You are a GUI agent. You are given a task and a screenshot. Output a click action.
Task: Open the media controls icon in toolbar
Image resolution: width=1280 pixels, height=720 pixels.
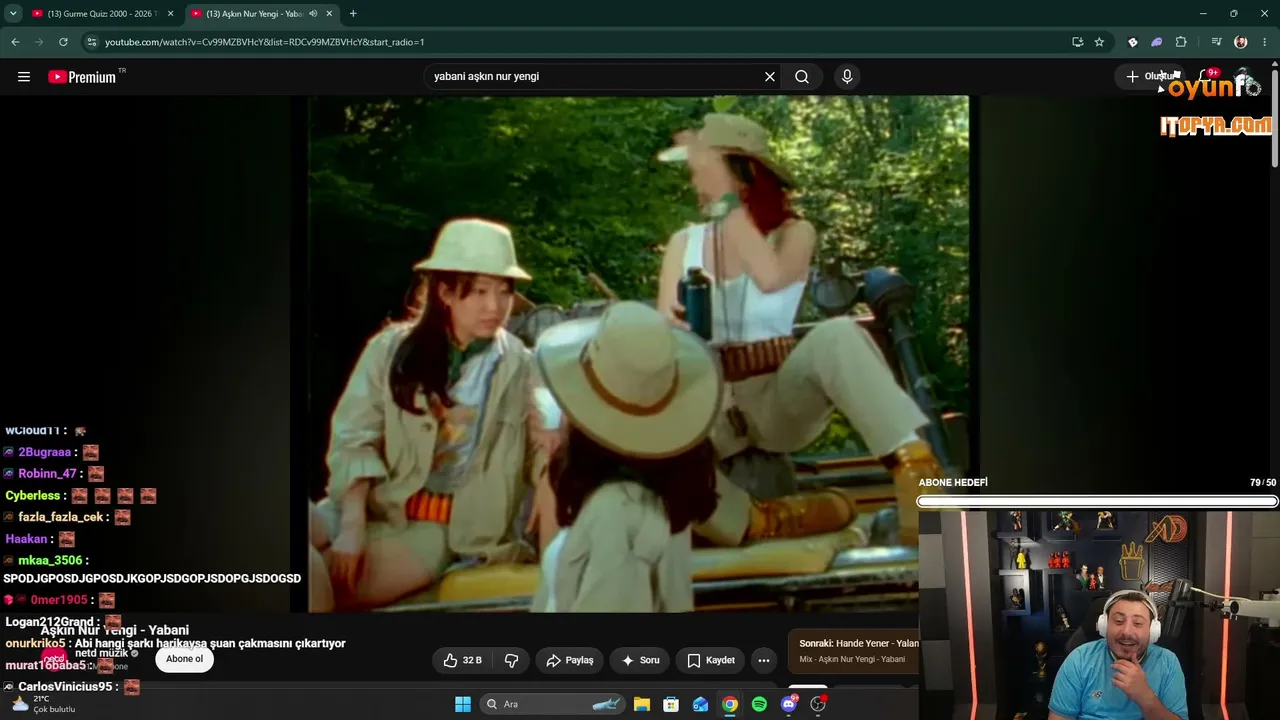[1216, 42]
